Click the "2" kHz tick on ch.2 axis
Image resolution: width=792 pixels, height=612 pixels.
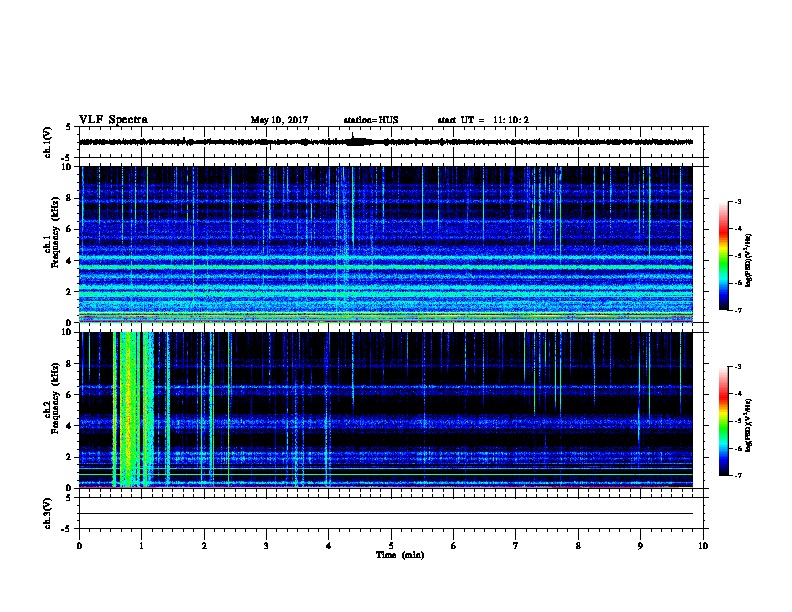click(71, 457)
